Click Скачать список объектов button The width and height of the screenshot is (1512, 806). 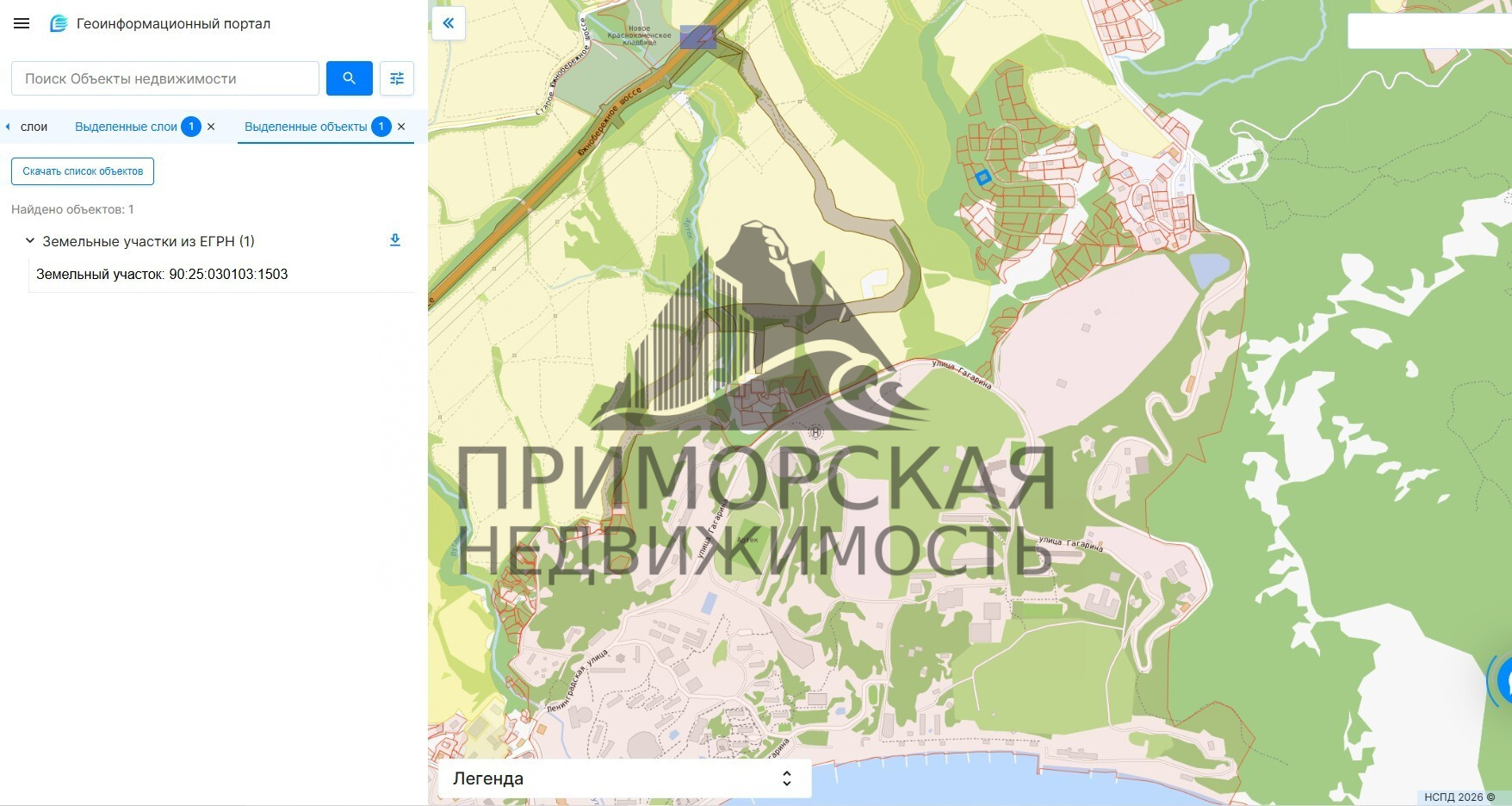[x=83, y=171]
